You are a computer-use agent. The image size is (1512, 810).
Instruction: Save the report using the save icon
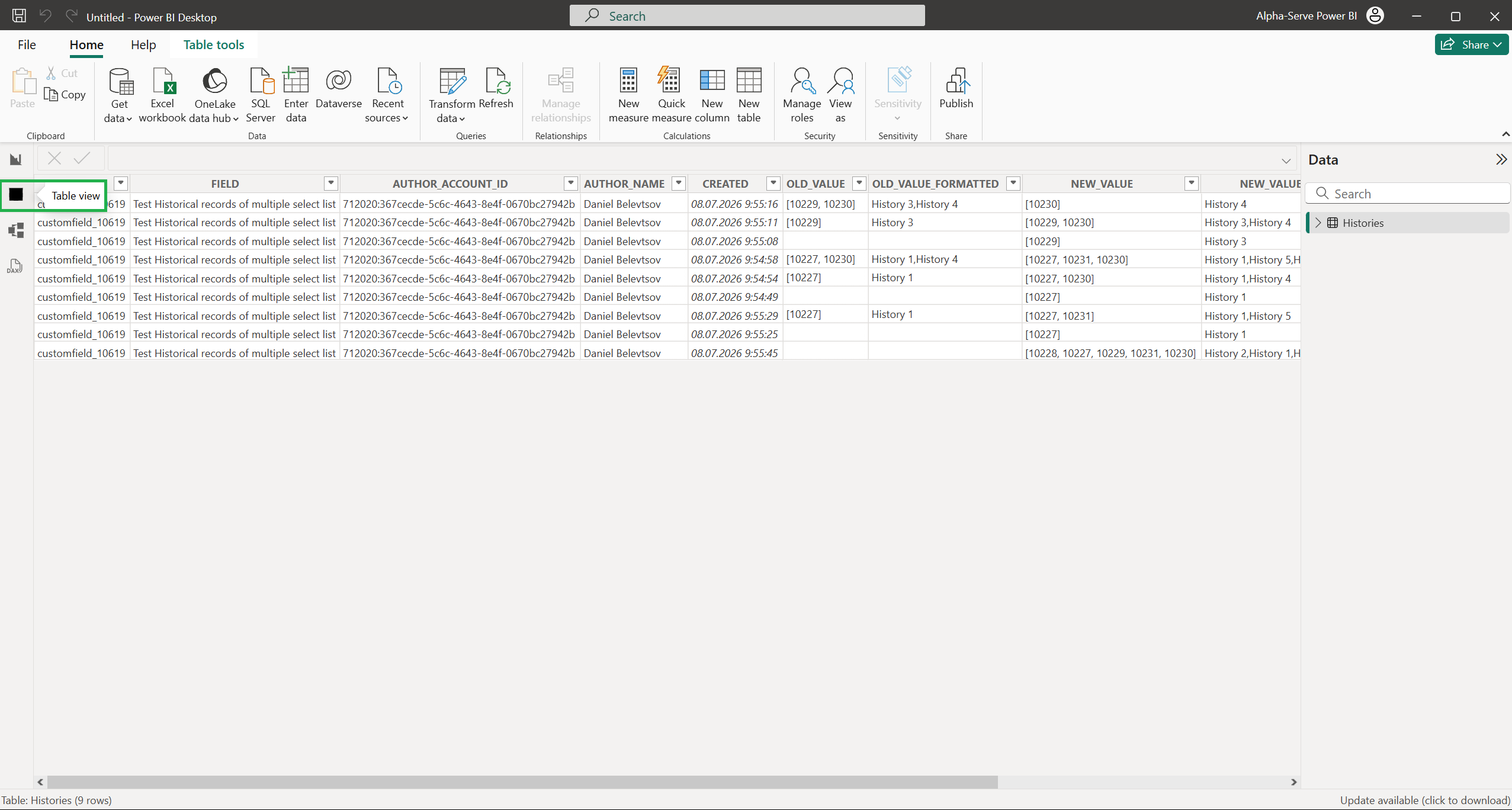(x=19, y=16)
